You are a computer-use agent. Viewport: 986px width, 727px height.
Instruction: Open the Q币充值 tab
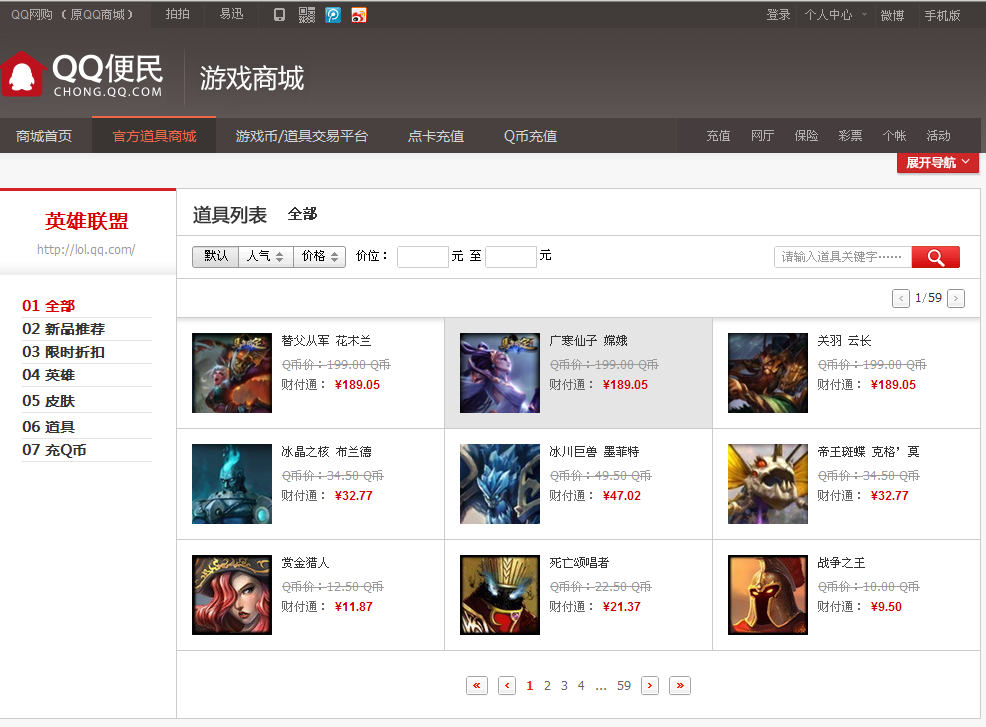pyautogui.click(x=530, y=136)
